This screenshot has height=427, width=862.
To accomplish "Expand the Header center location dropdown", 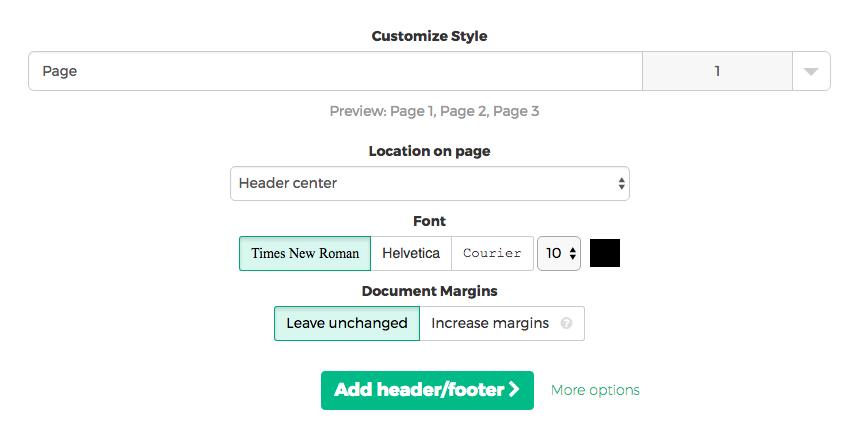I will pos(429,184).
